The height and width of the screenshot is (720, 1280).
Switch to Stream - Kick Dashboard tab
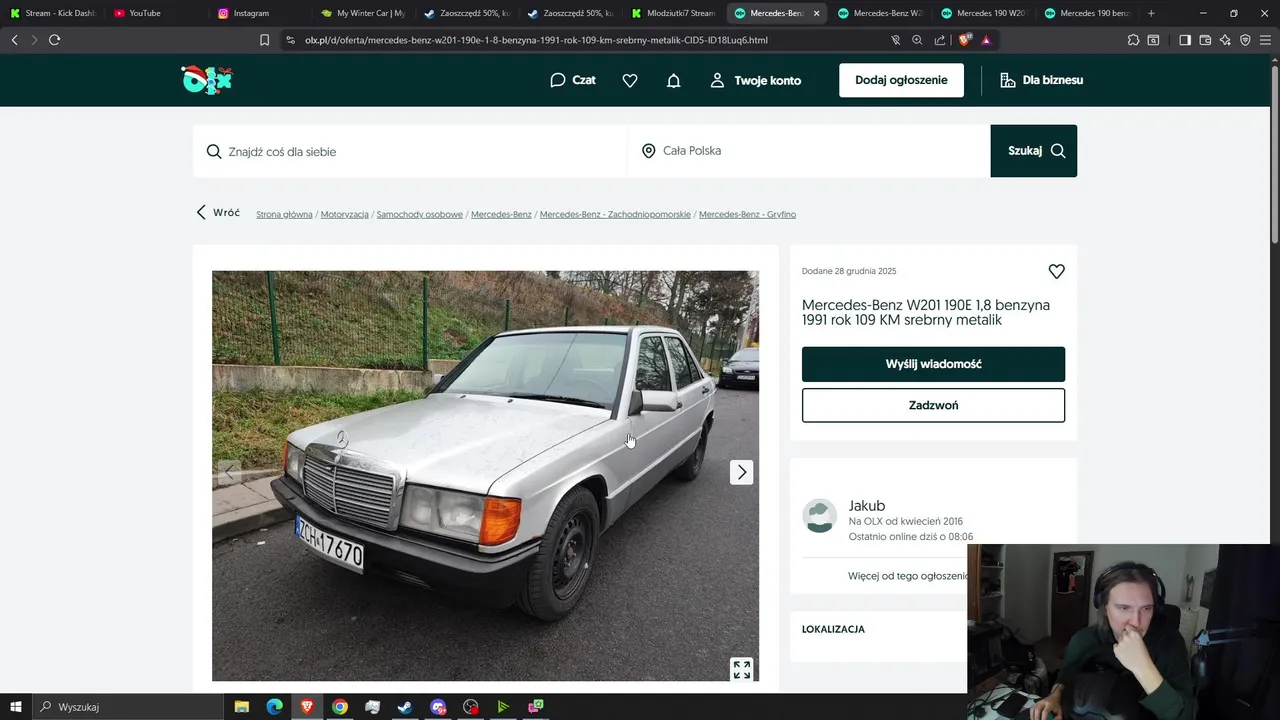coord(51,13)
